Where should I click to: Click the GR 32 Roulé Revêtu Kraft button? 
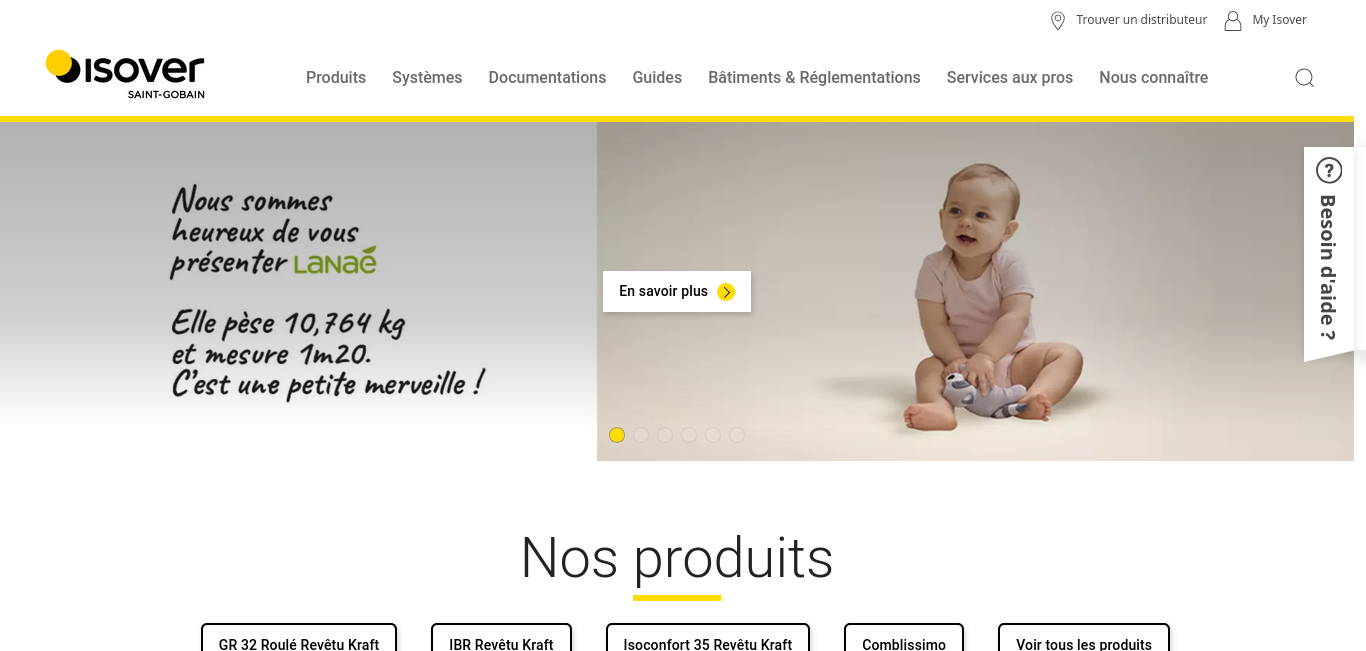coord(299,638)
